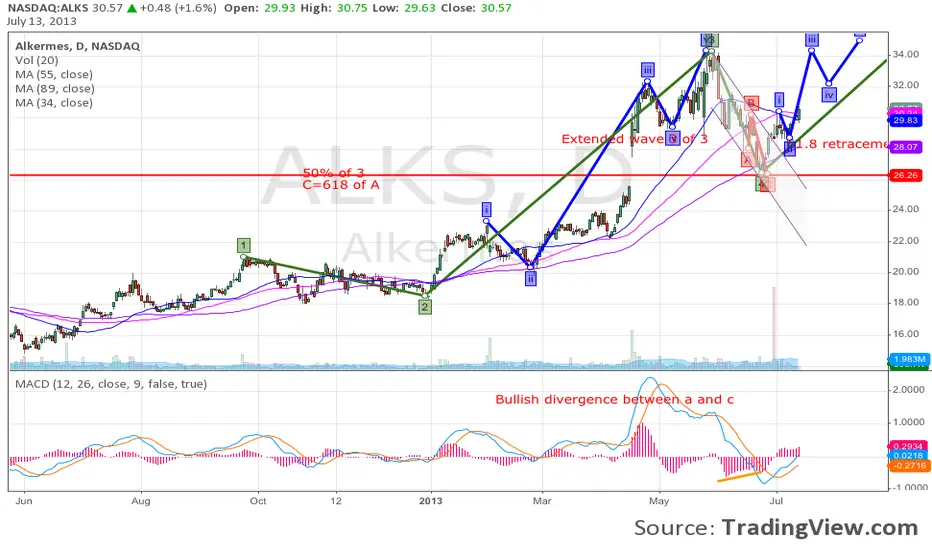The width and height of the screenshot is (932, 550).
Task: Select the red B corrective wave label
Action: point(751,103)
